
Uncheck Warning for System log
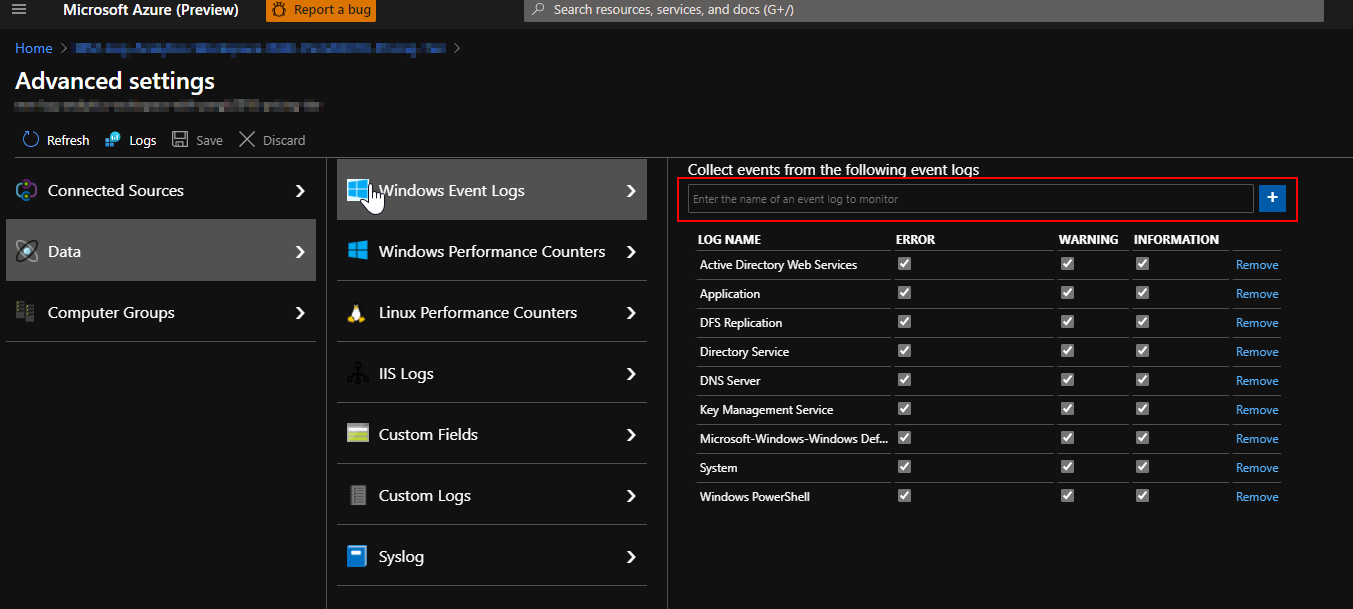tap(1067, 467)
